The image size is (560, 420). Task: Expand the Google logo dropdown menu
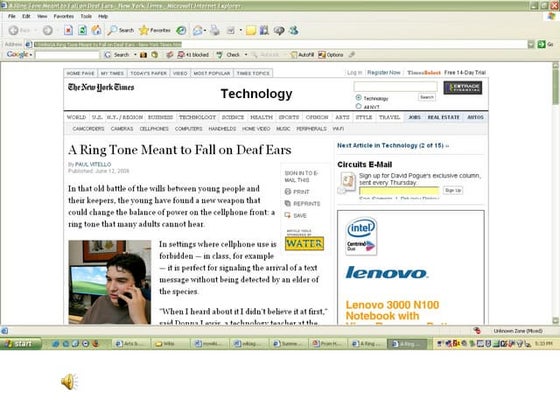point(31,55)
